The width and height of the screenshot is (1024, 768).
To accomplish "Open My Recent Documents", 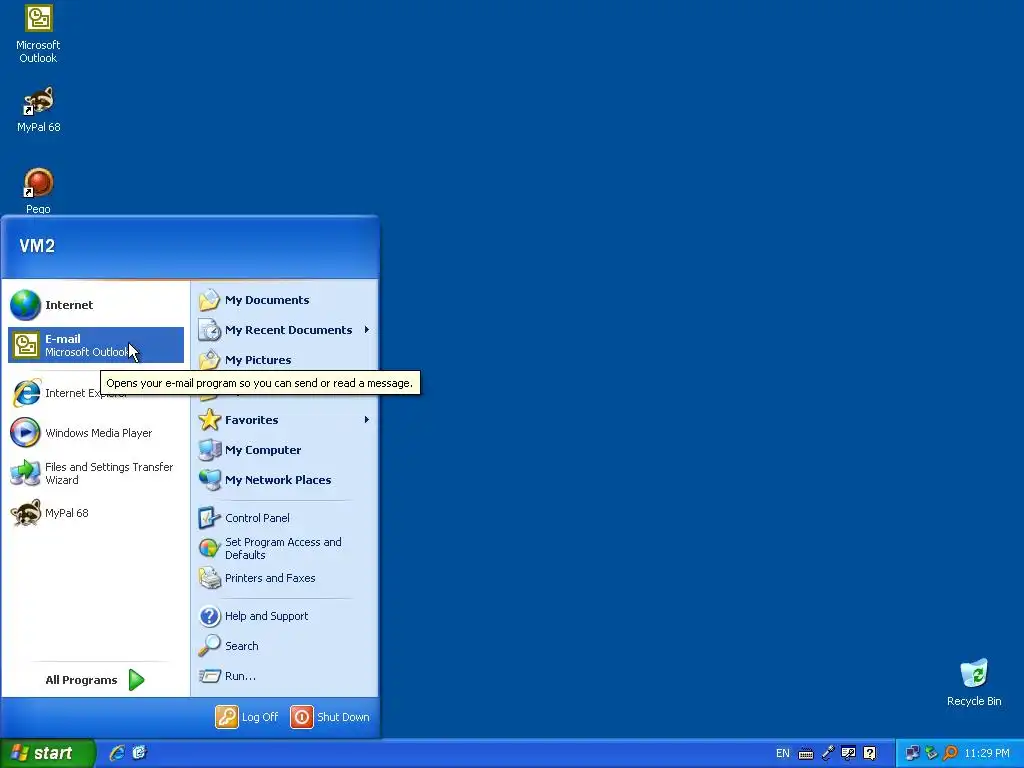I will (x=285, y=330).
